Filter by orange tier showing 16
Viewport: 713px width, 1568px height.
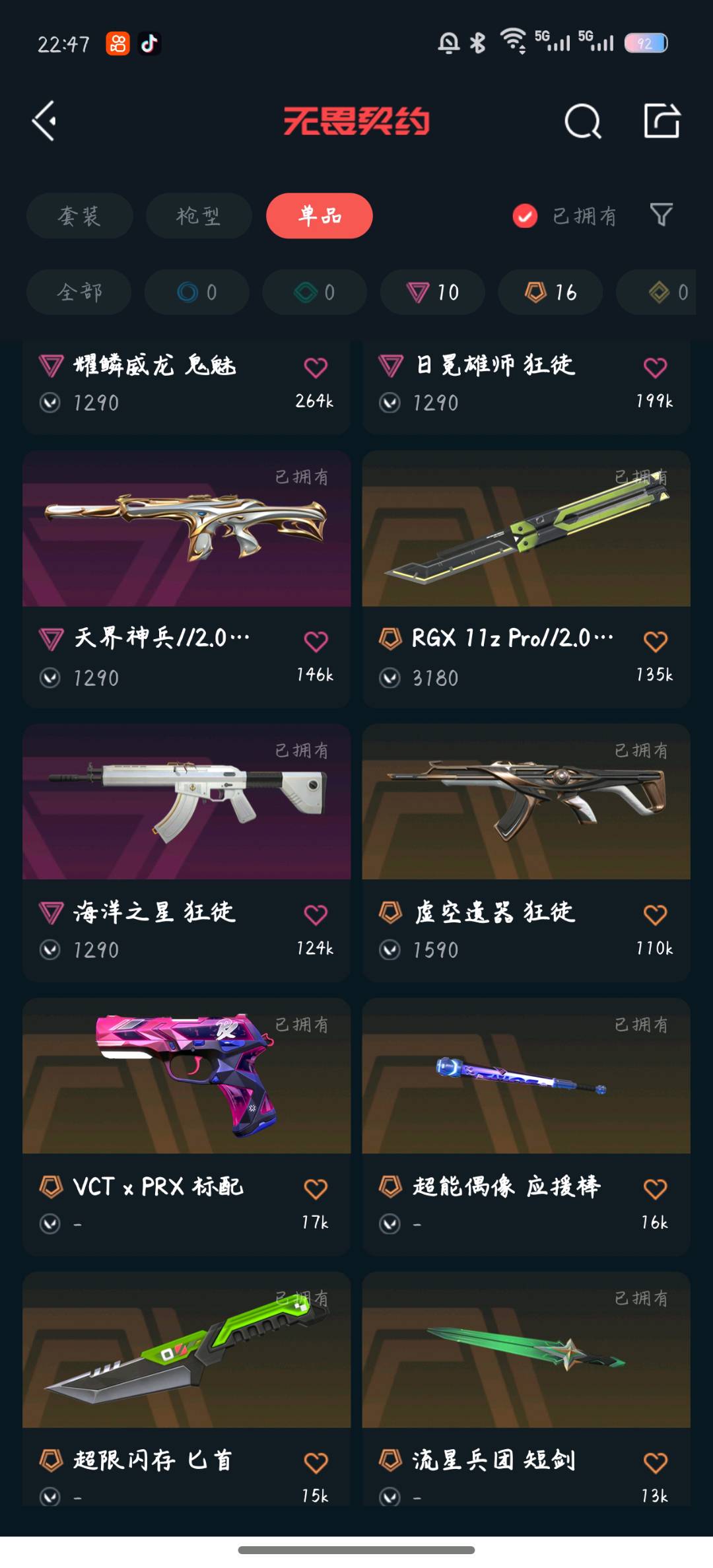click(550, 292)
